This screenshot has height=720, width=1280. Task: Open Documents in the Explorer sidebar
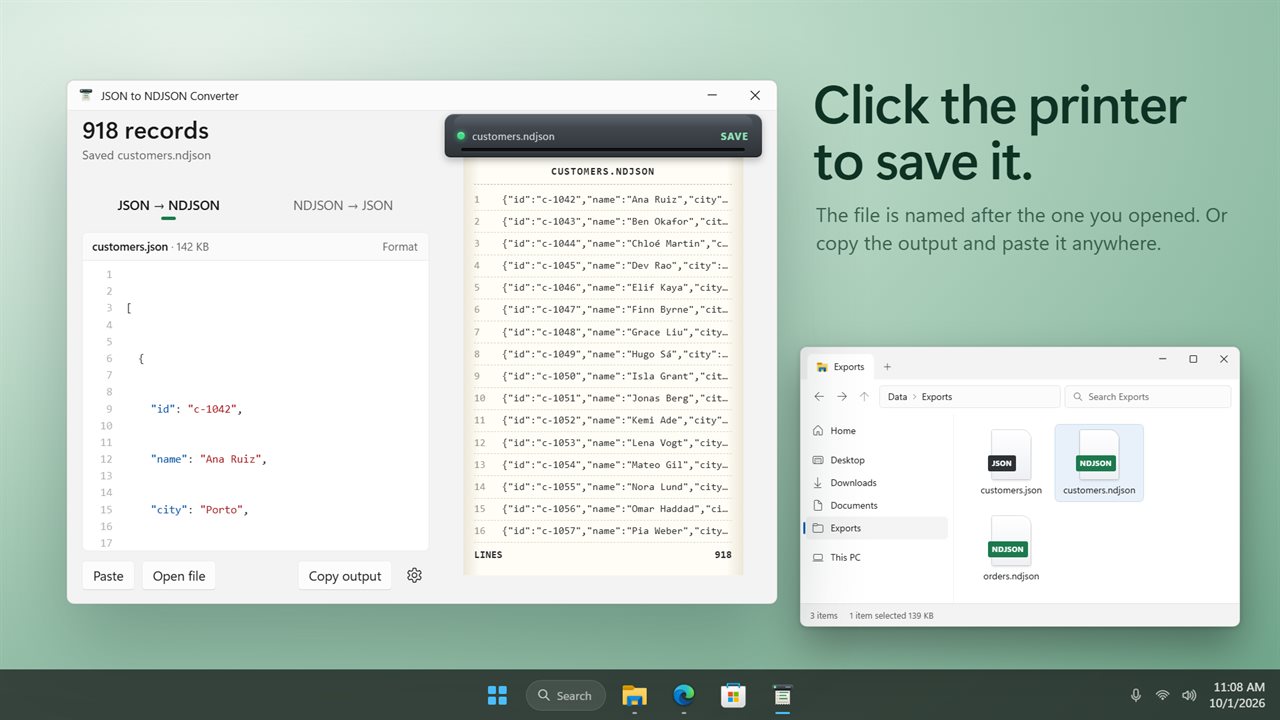pos(876,506)
